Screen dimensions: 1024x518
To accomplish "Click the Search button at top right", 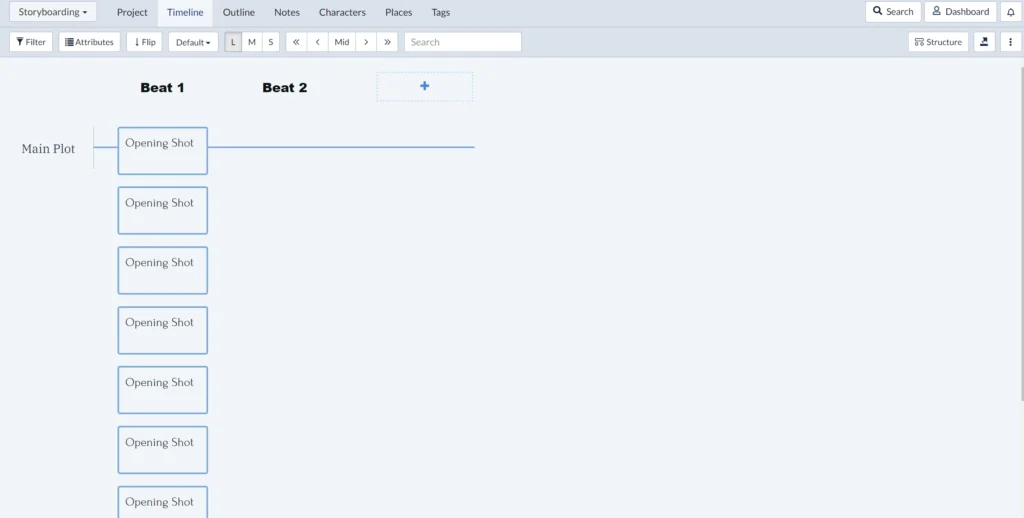I will [x=893, y=12].
